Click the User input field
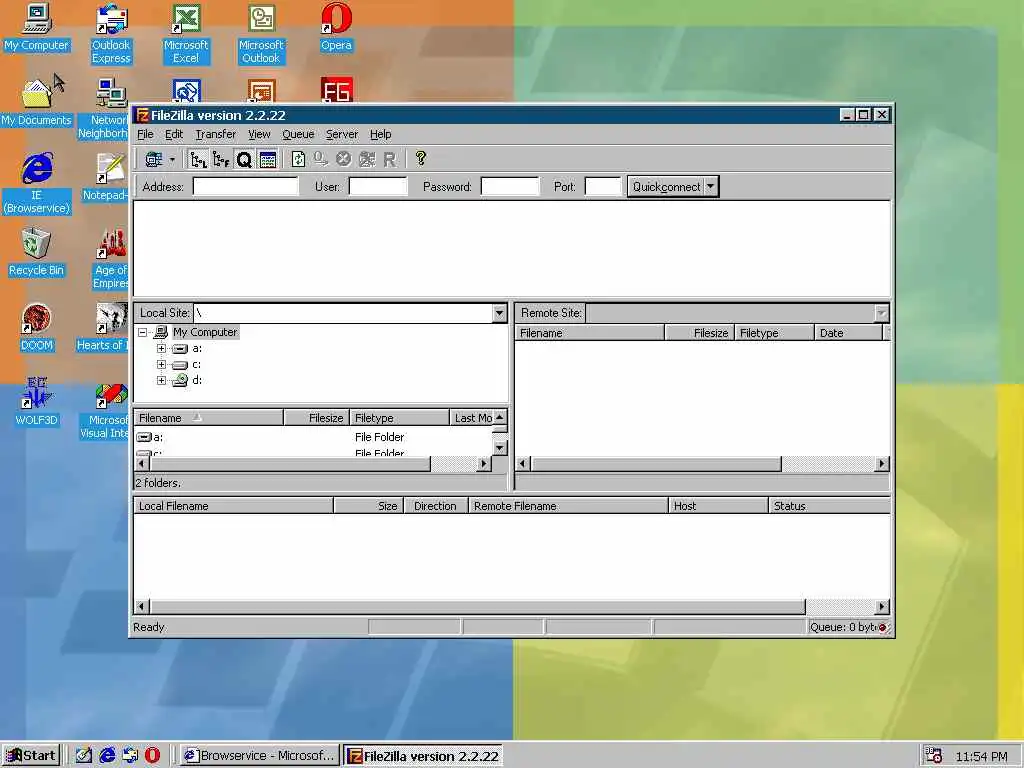The image size is (1024, 768). tap(378, 187)
